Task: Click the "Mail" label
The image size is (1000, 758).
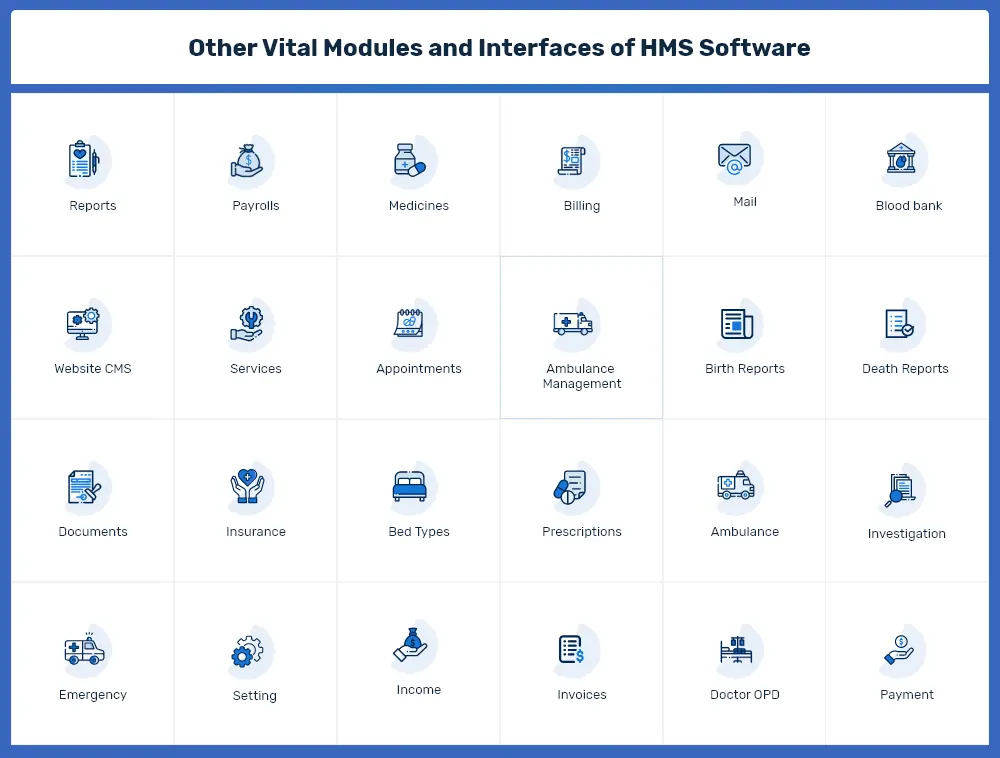Action: [745, 201]
